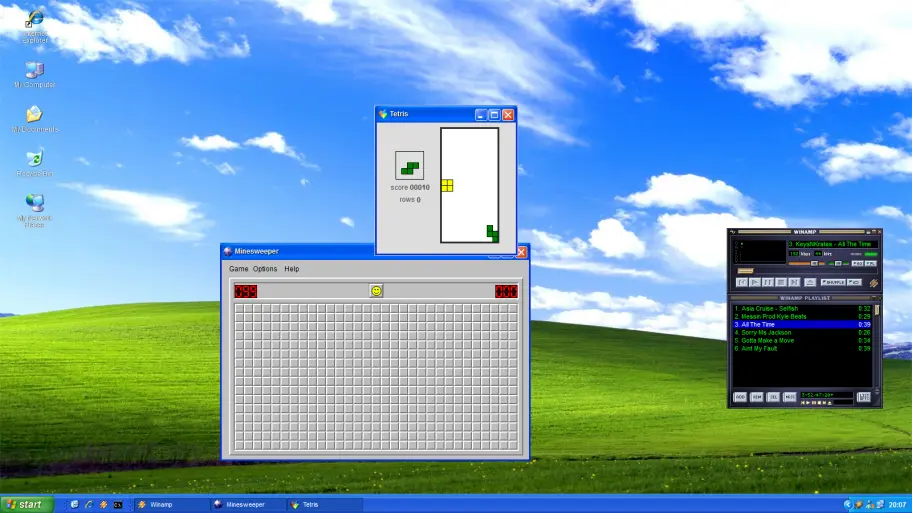This screenshot has width=912, height=513.
Task: Open the Winamp playlist REM menu
Action: click(757, 397)
